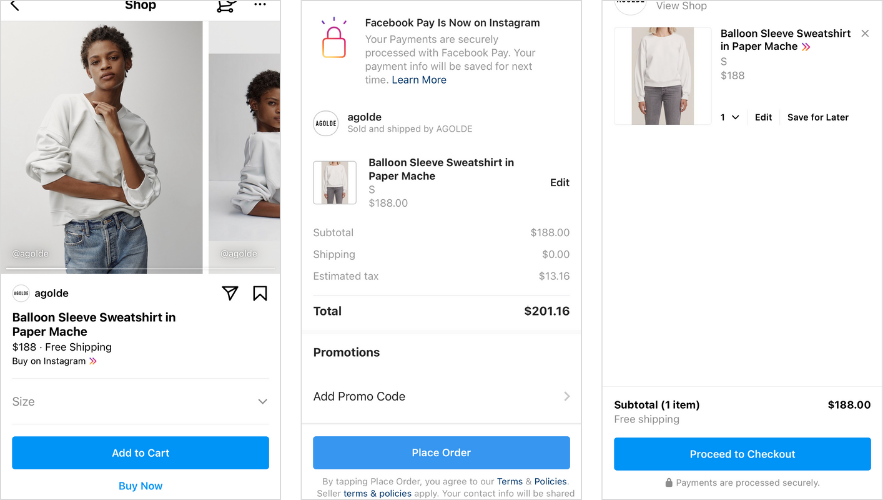The width and height of the screenshot is (883, 500).
Task: Tap the back arrow in Shop header
Action: coord(14,6)
